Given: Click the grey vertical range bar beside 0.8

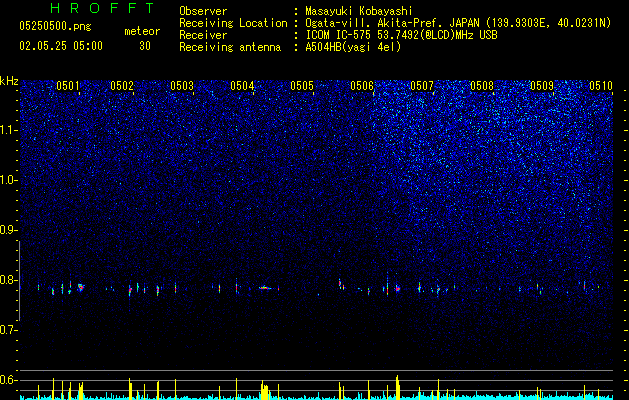Looking at the screenshot, I should click(20, 280).
